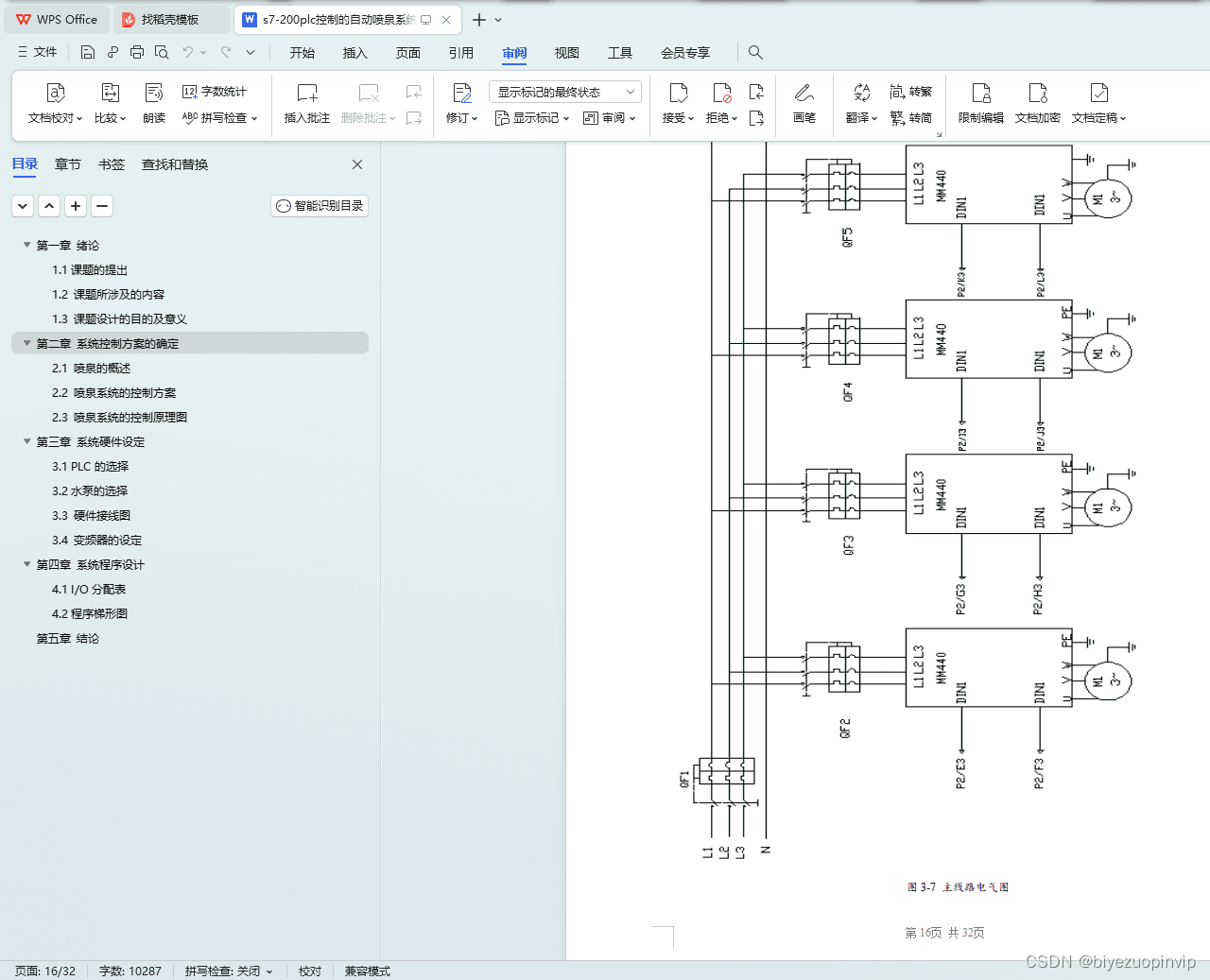Click 拼写检查 spell check
1210x980 pixels.
[219, 118]
